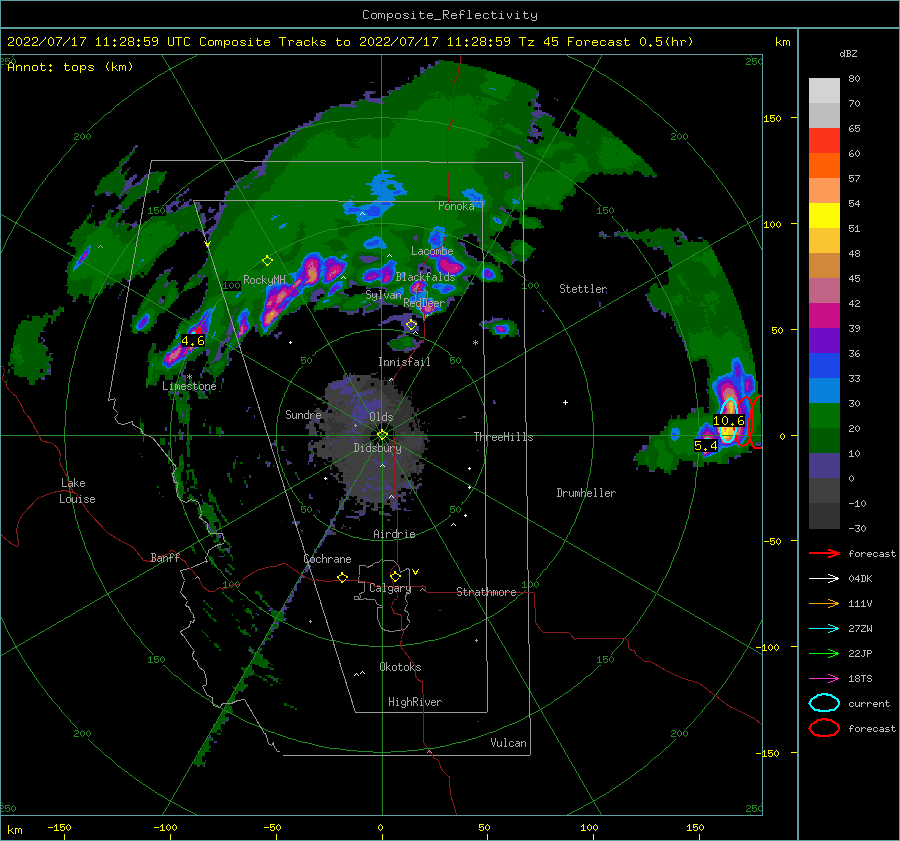Click the orange 111V arrow legend icon
900x841 pixels.
pyautogui.click(x=824, y=603)
